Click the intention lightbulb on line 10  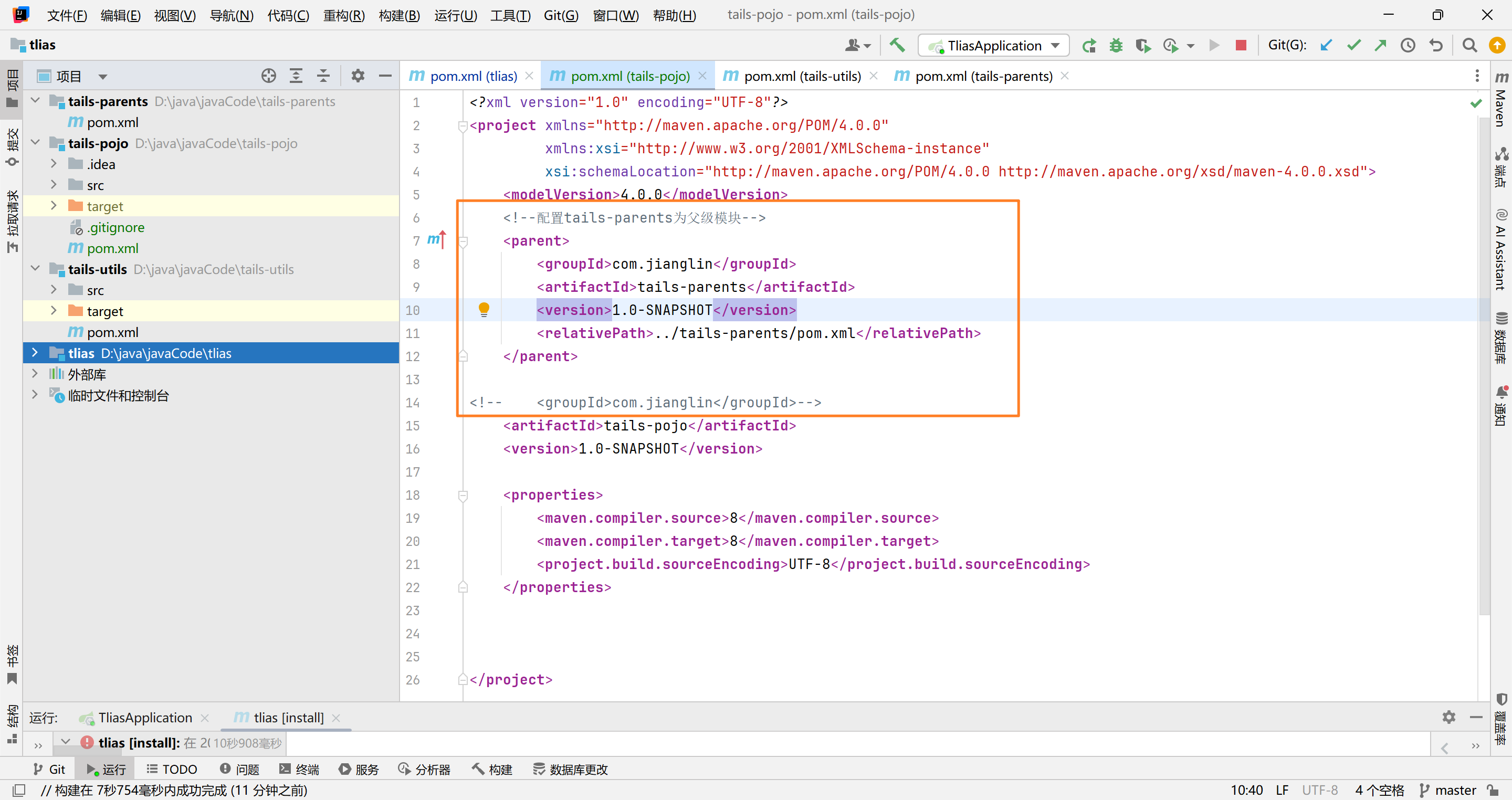point(484,309)
